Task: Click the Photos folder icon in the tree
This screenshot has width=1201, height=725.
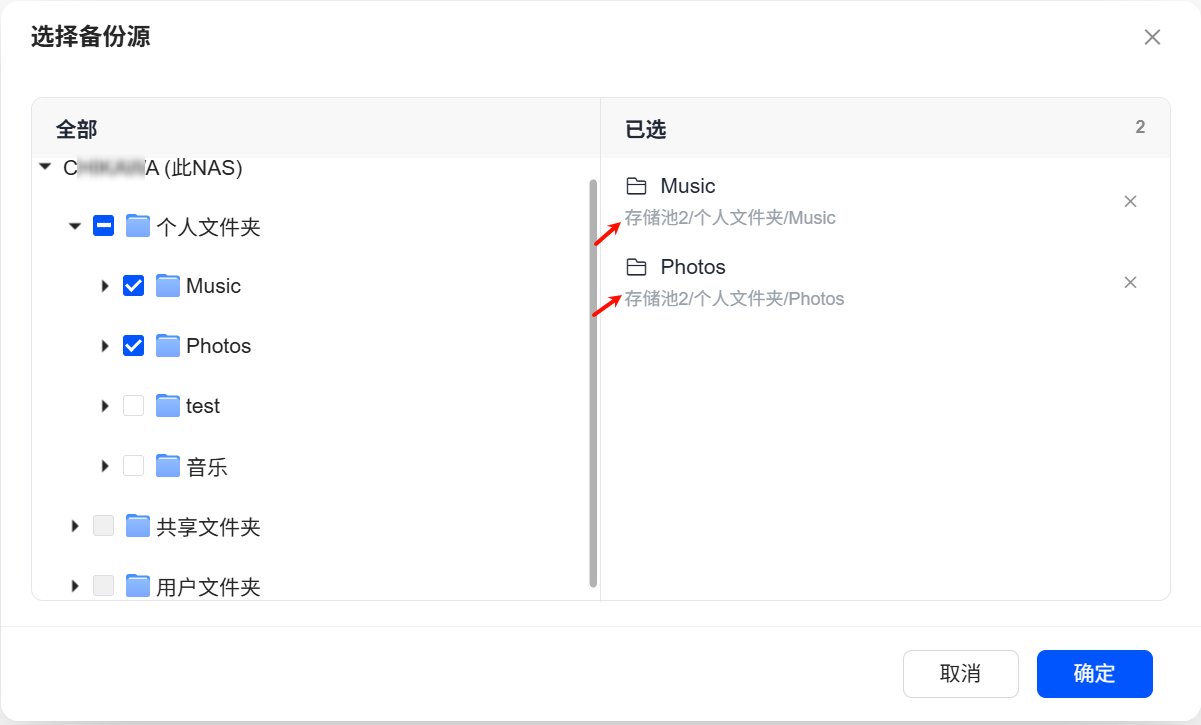Action: (x=168, y=346)
